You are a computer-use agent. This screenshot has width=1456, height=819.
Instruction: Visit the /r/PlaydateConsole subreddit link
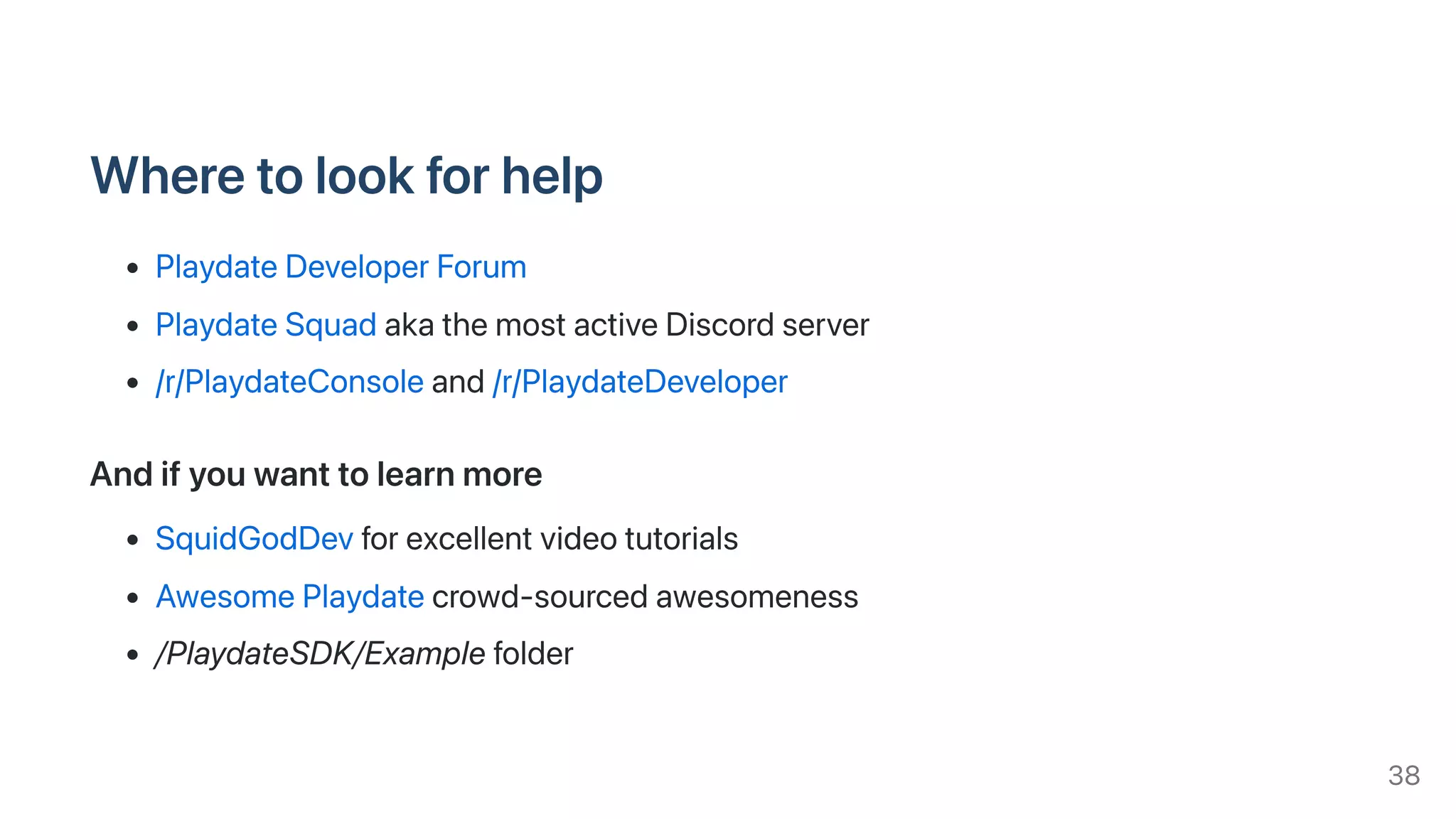(x=289, y=382)
